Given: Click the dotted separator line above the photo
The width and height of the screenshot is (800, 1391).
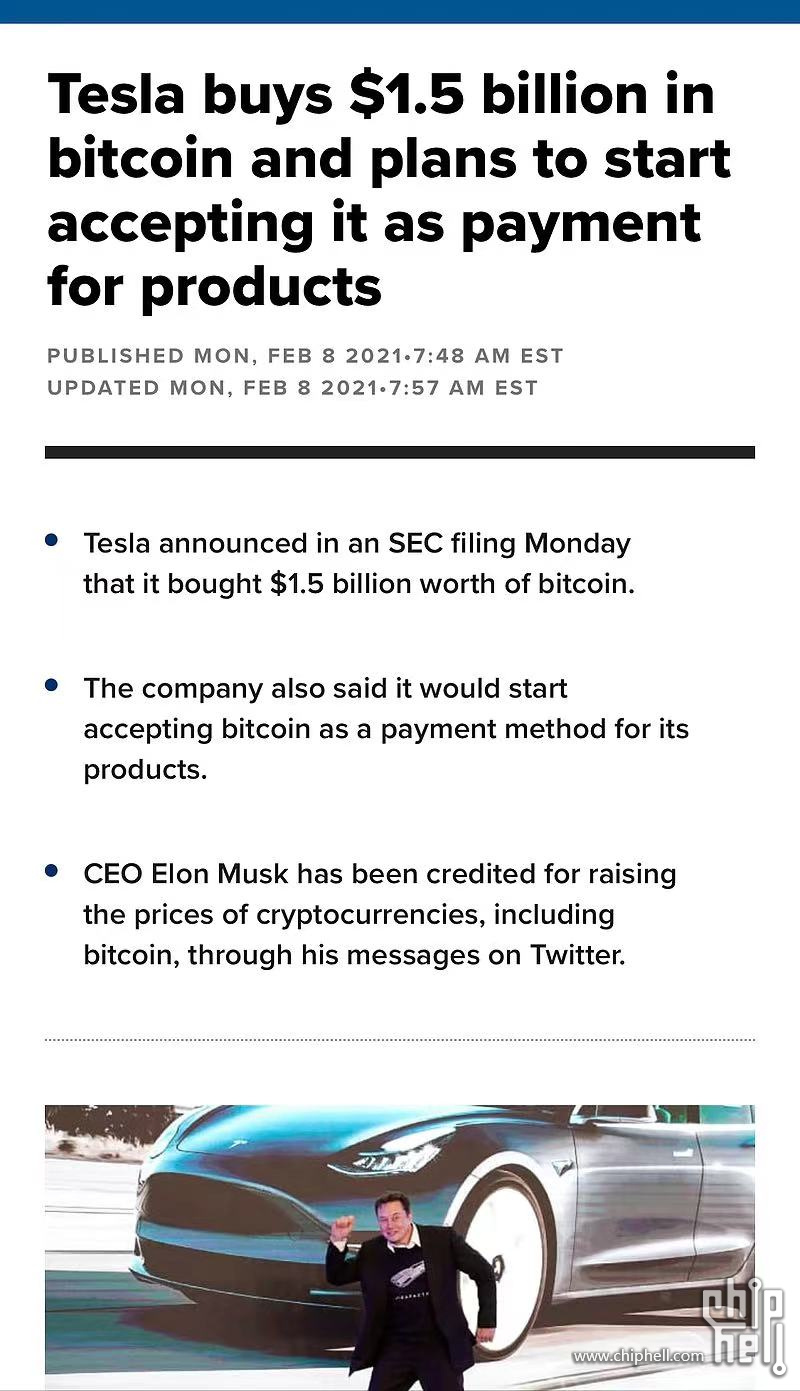Looking at the screenshot, I should coord(400,1040).
